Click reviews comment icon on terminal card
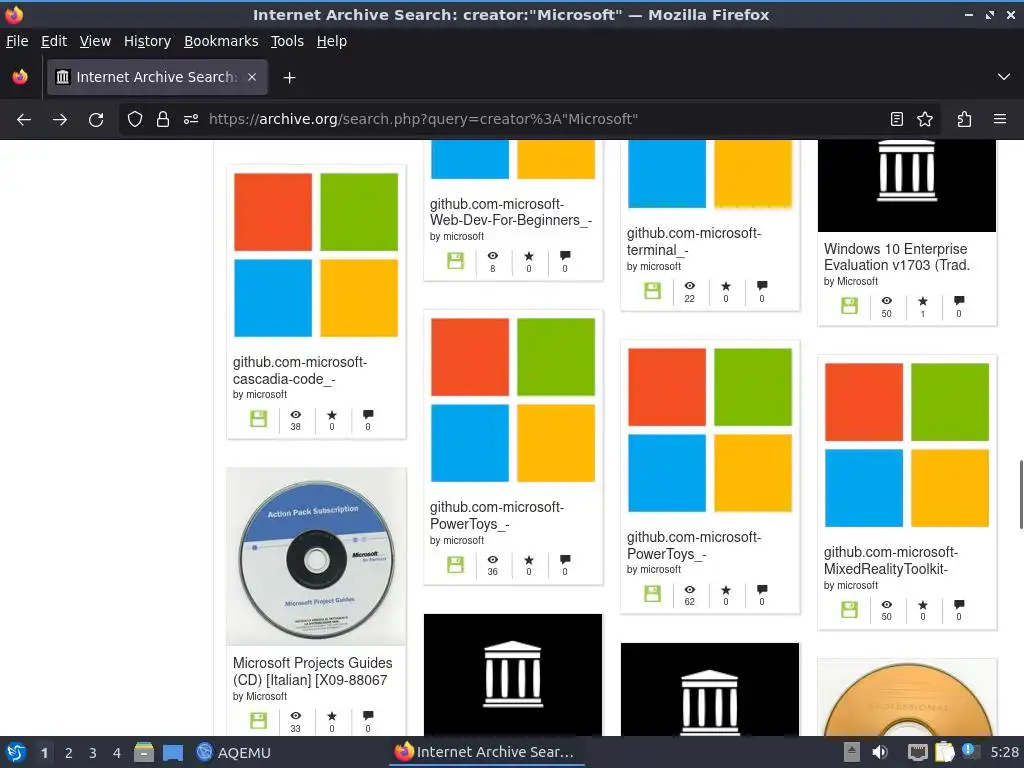This screenshot has height=768, width=1024. [762, 286]
